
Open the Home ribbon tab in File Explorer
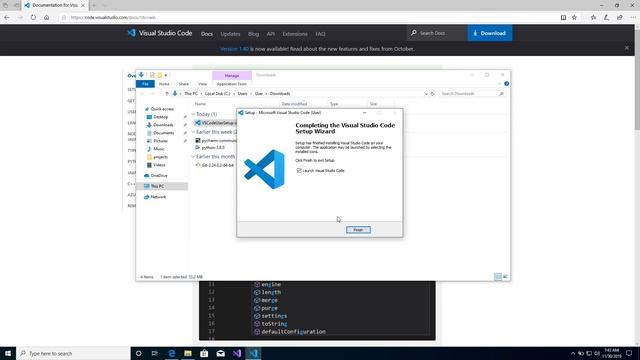click(x=164, y=84)
